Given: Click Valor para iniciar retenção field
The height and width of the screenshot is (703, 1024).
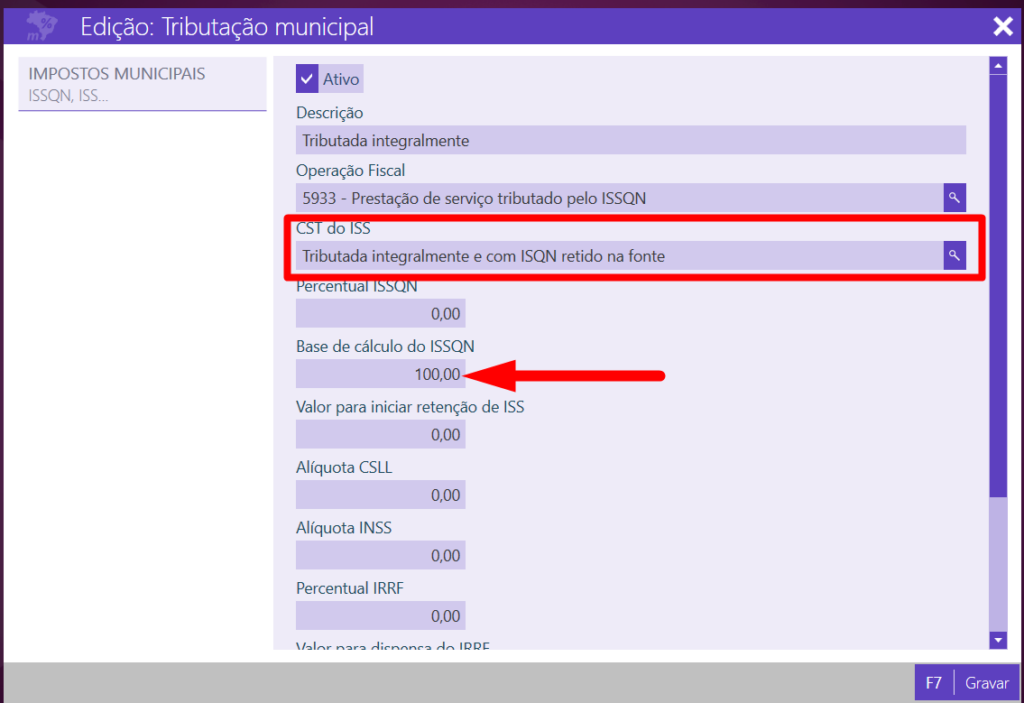Looking at the screenshot, I should pos(380,435).
